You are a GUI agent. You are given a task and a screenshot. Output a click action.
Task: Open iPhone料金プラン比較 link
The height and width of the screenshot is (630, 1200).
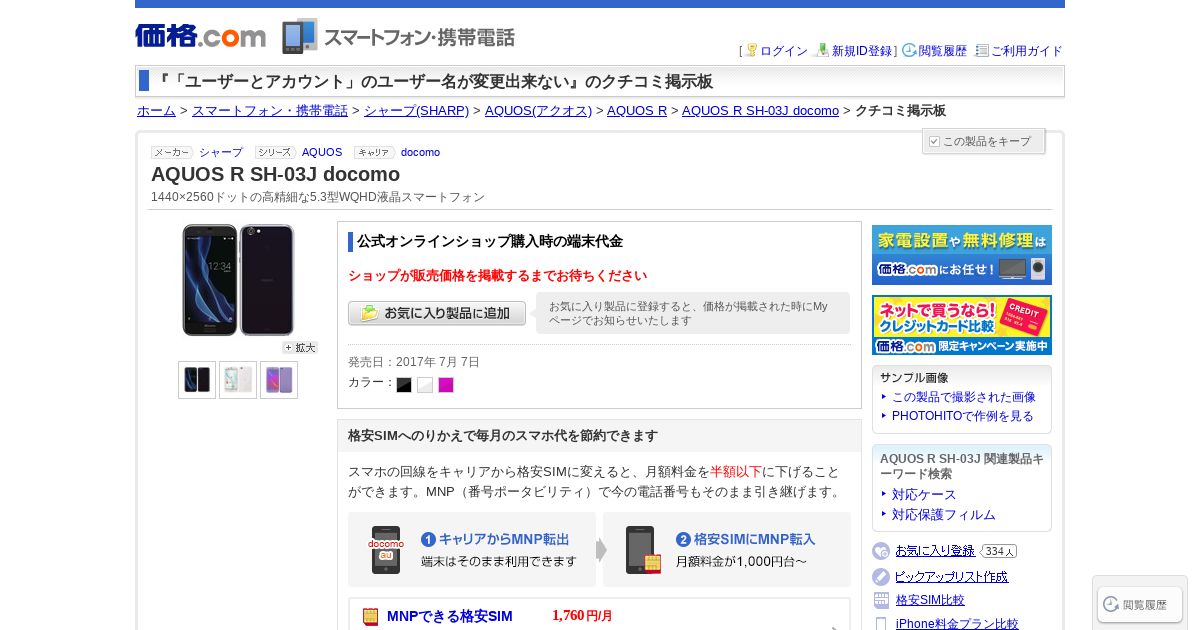pyautogui.click(x=957, y=624)
